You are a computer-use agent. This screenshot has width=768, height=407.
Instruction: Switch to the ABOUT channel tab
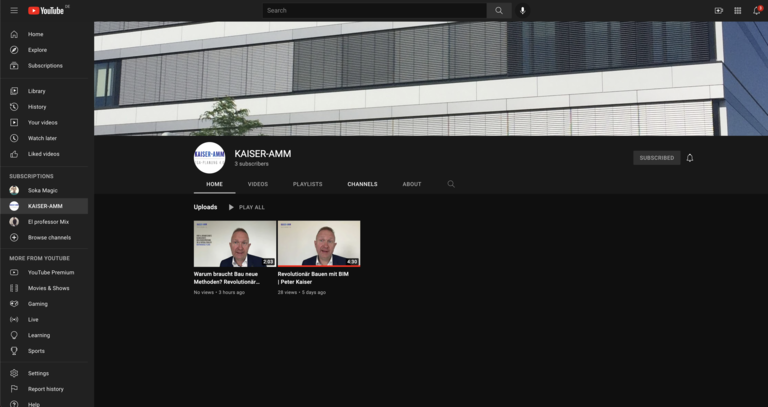(x=412, y=184)
